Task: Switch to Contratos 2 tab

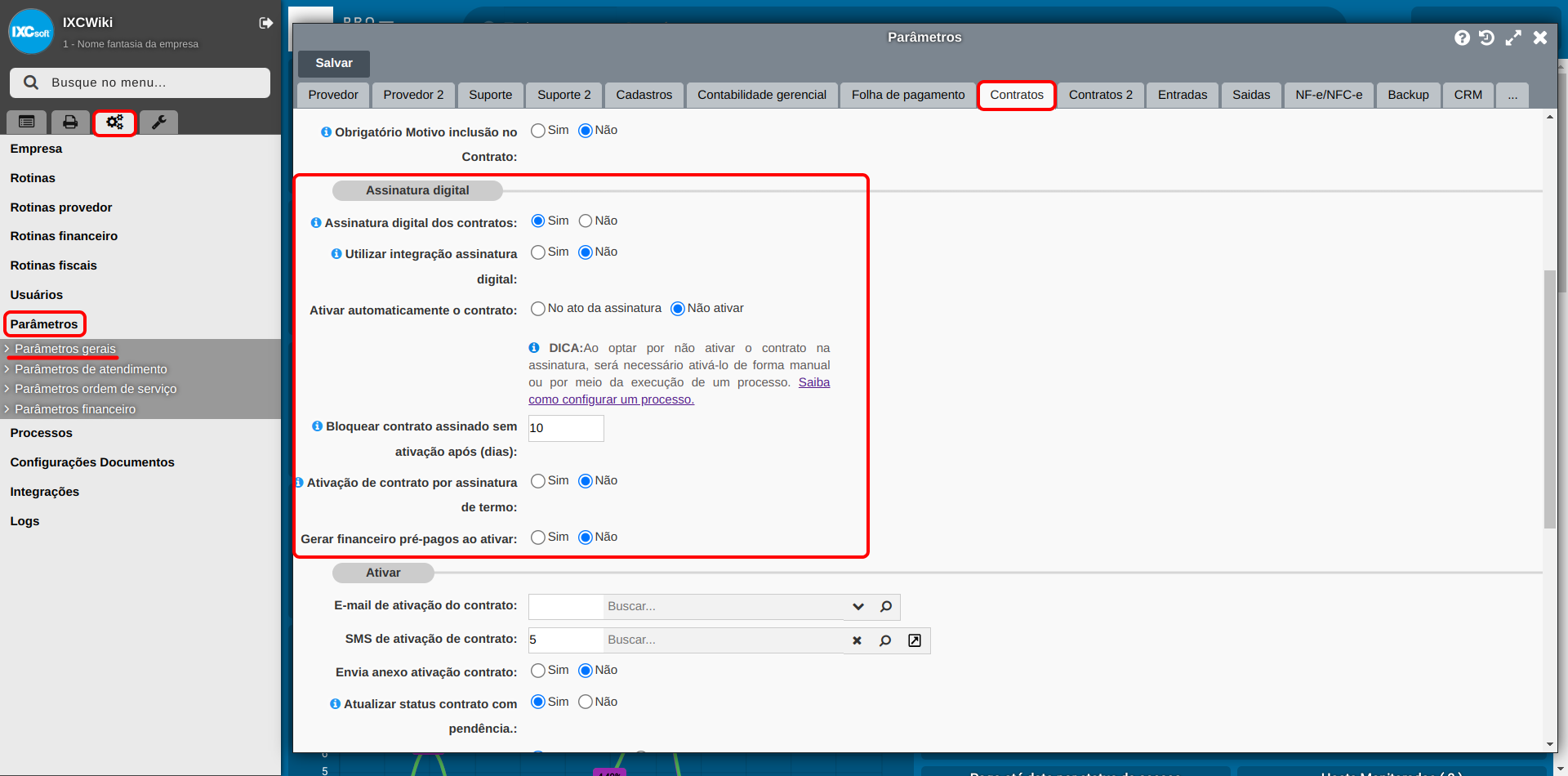Action: point(1101,95)
